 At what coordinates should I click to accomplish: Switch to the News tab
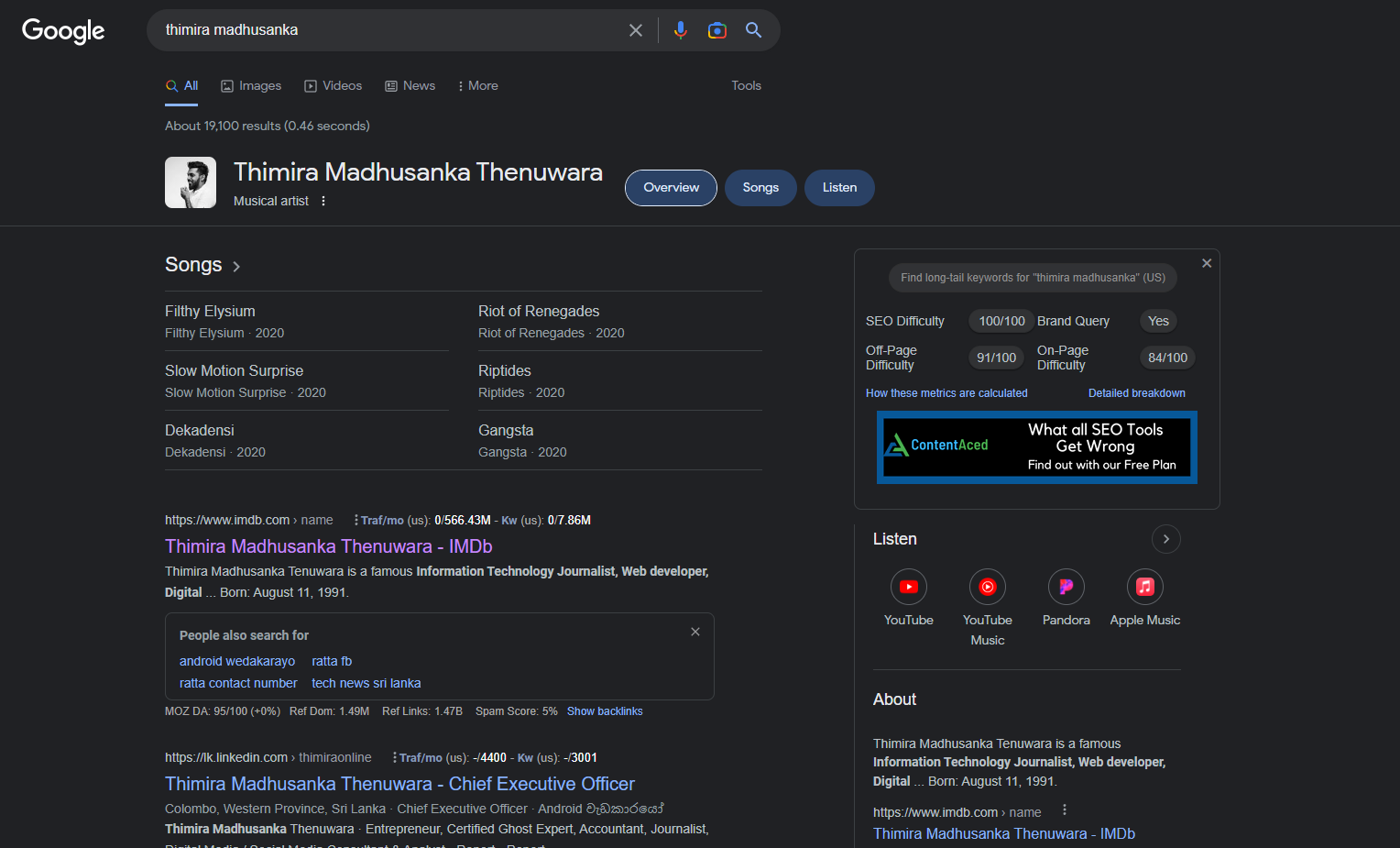point(410,85)
